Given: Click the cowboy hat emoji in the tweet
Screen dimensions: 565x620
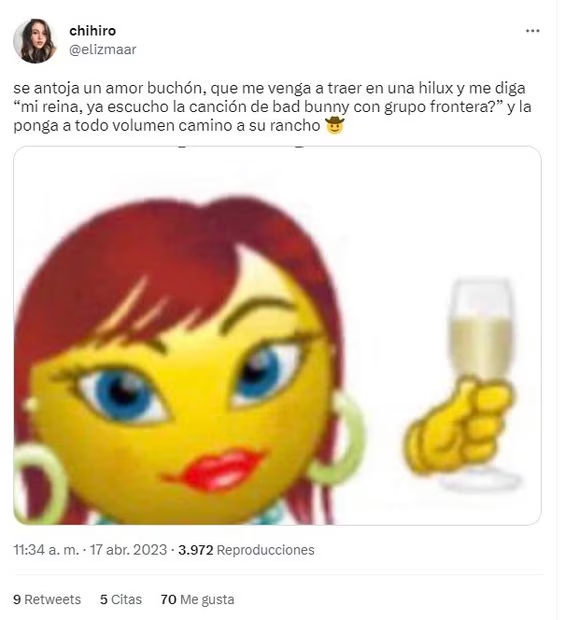Looking at the screenshot, I should pos(334,125).
